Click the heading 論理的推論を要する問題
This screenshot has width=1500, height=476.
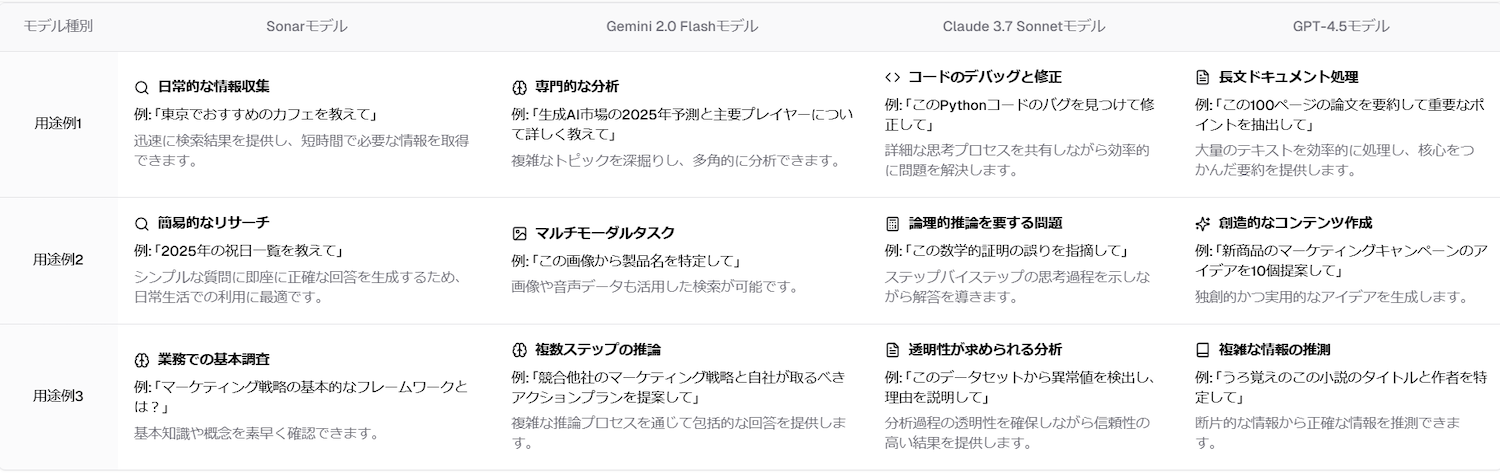[x=985, y=224]
